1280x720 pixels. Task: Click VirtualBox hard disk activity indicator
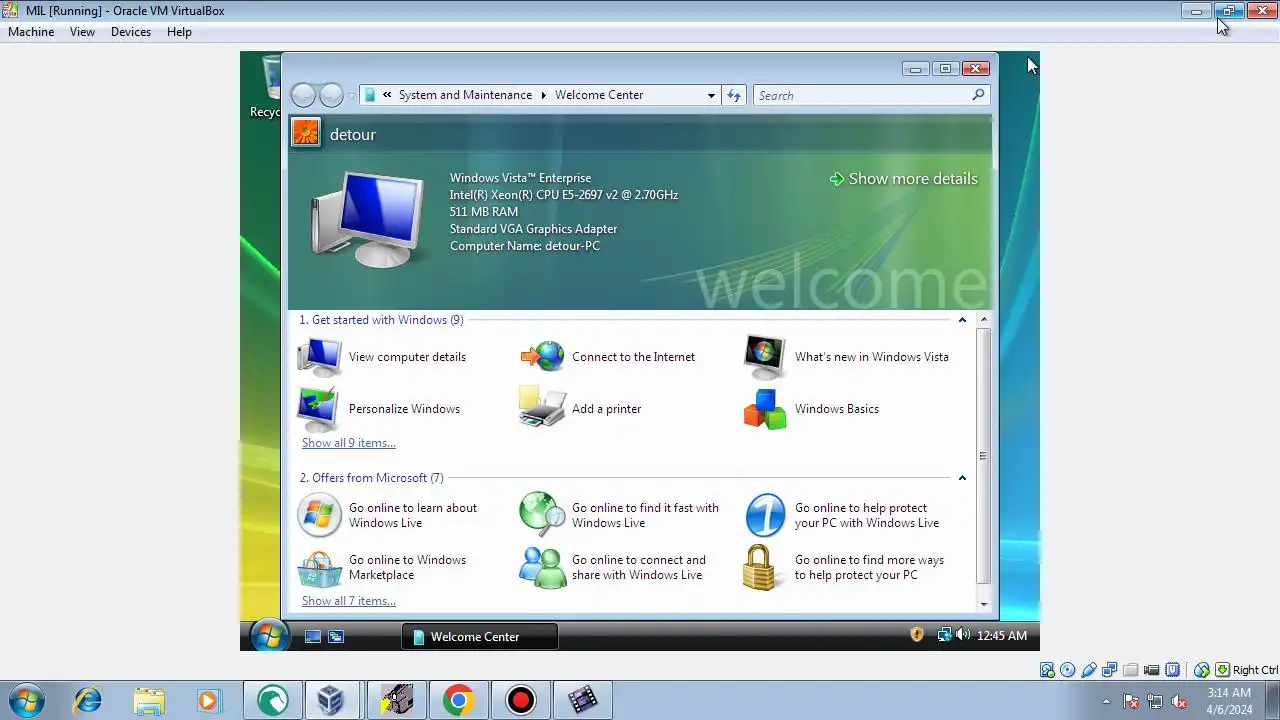coord(1047,670)
